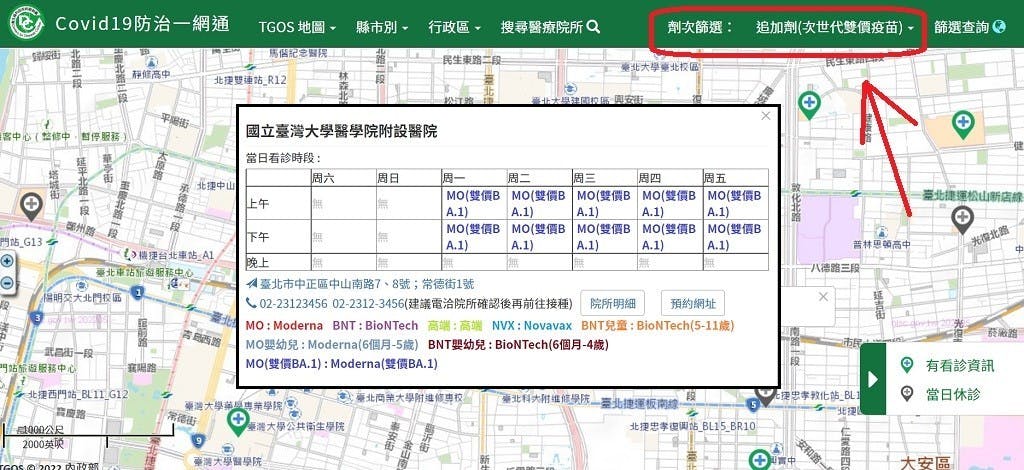Zoom in the map with plus button
The image size is (1024, 470).
coord(7,261)
